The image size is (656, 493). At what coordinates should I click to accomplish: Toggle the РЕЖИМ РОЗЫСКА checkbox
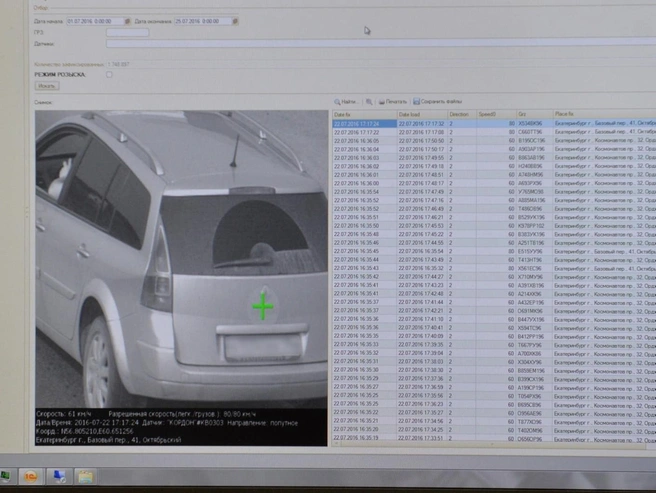(x=109, y=74)
